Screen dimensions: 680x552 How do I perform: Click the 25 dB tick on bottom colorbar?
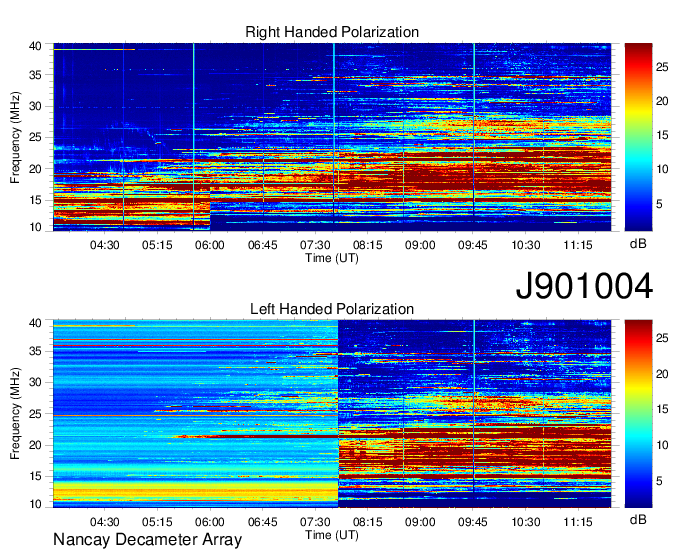pos(662,338)
